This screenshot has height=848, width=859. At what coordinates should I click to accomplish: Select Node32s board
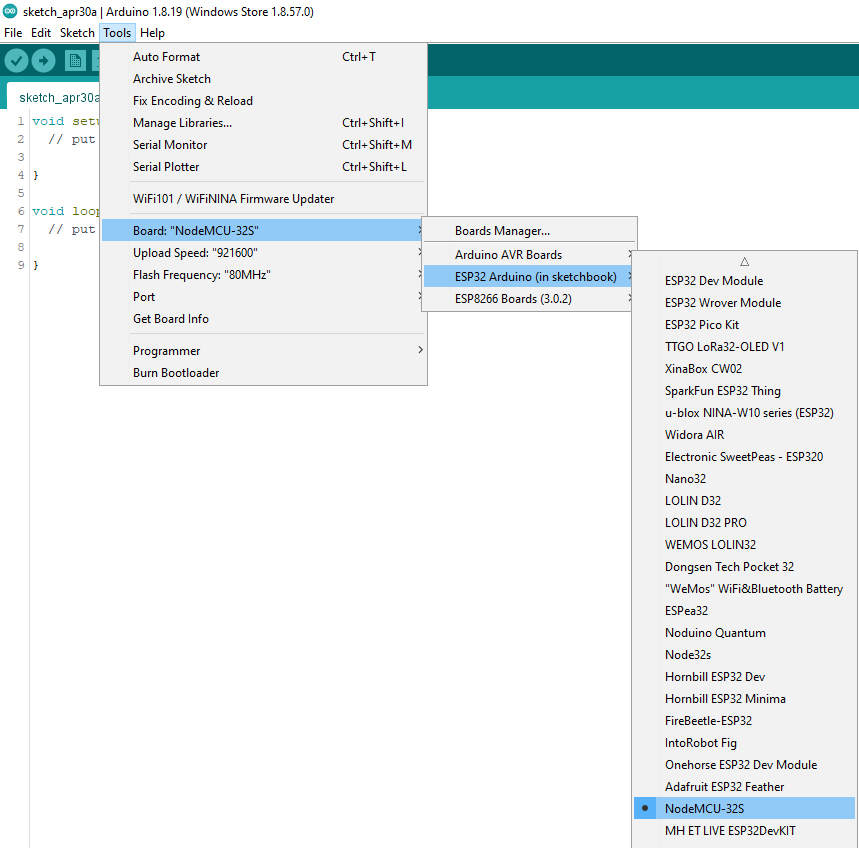coord(744,655)
